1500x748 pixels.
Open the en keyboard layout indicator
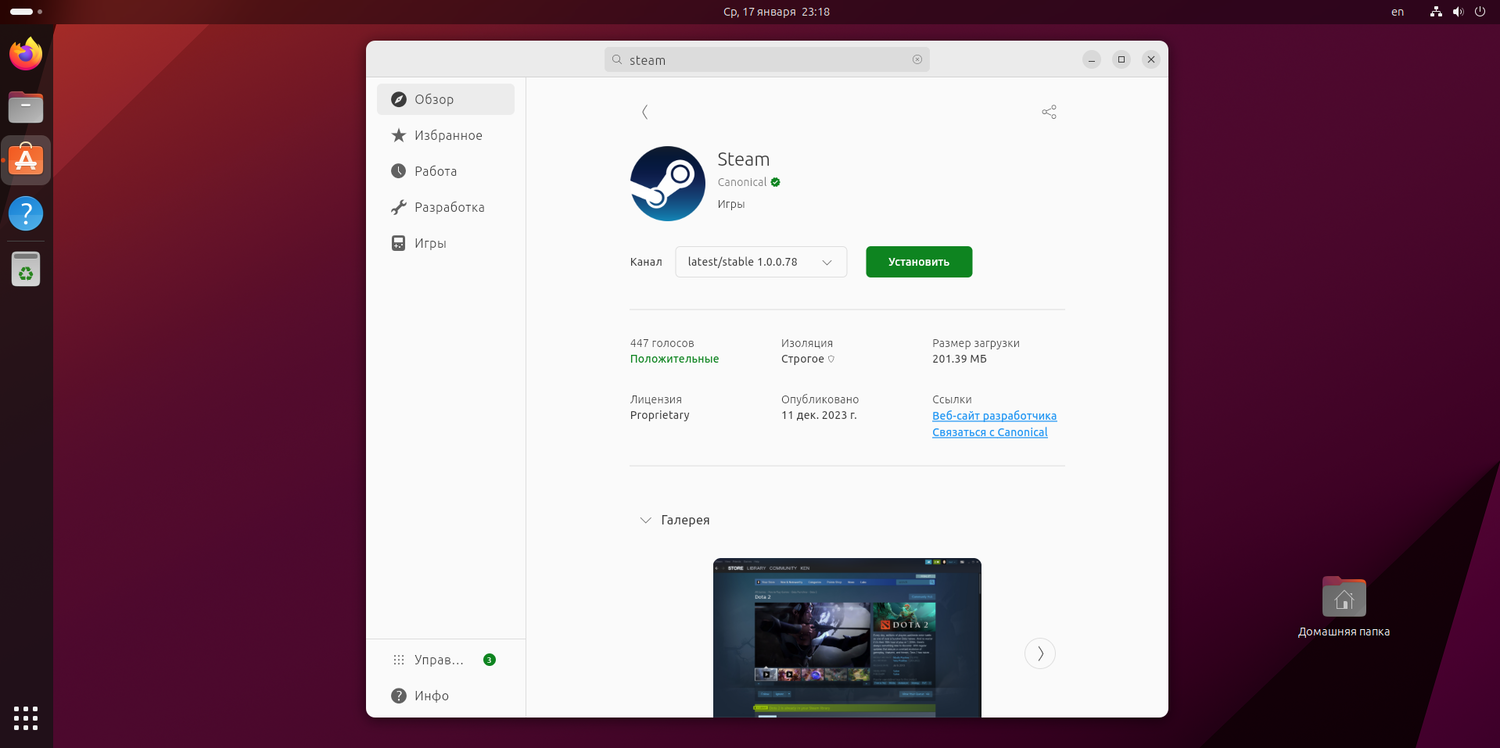point(1398,12)
